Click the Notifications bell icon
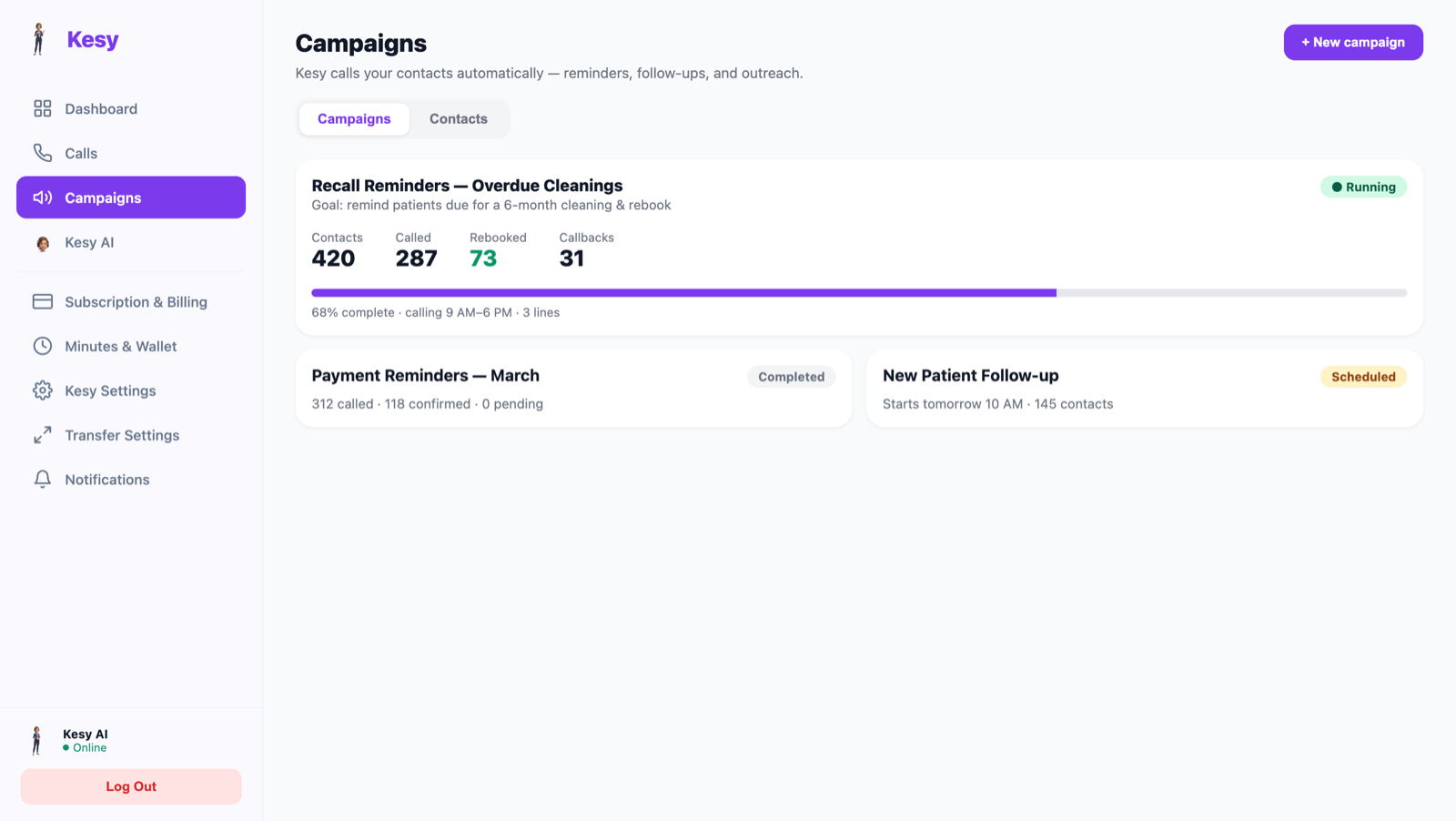This screenshot has height=821, width=1456. point(43,480)
